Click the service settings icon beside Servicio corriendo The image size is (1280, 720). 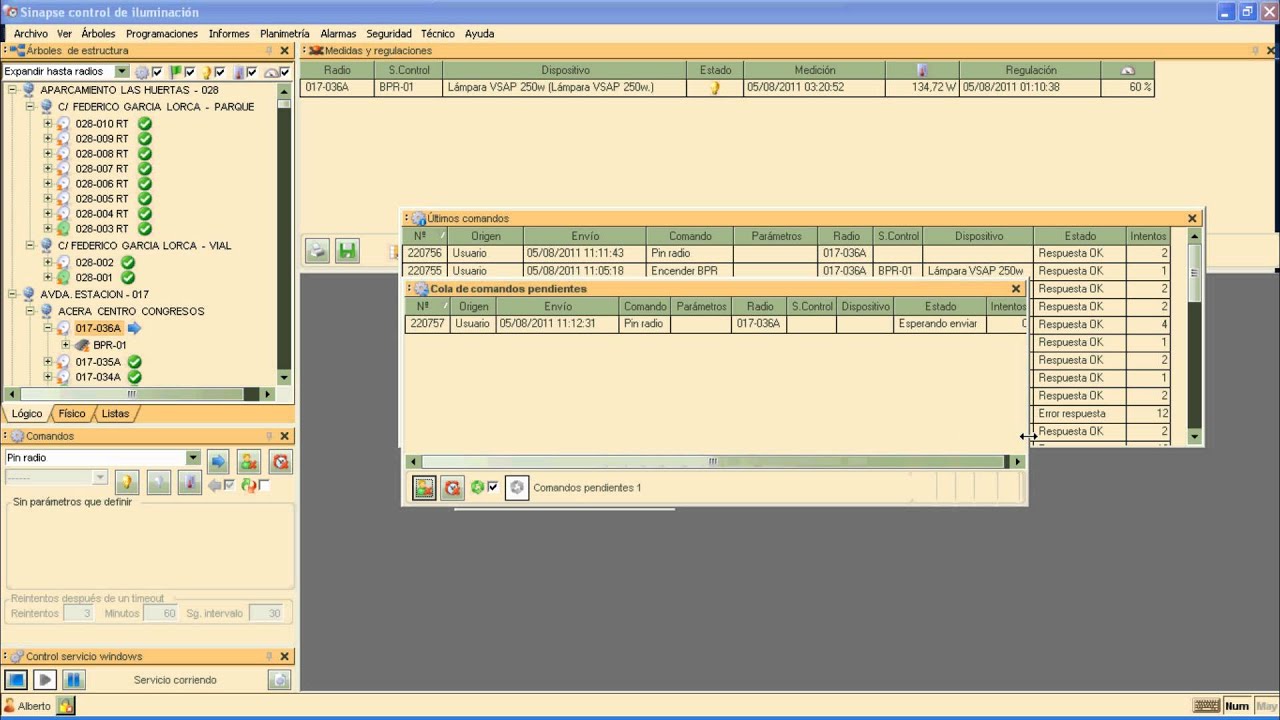point(280,680)
